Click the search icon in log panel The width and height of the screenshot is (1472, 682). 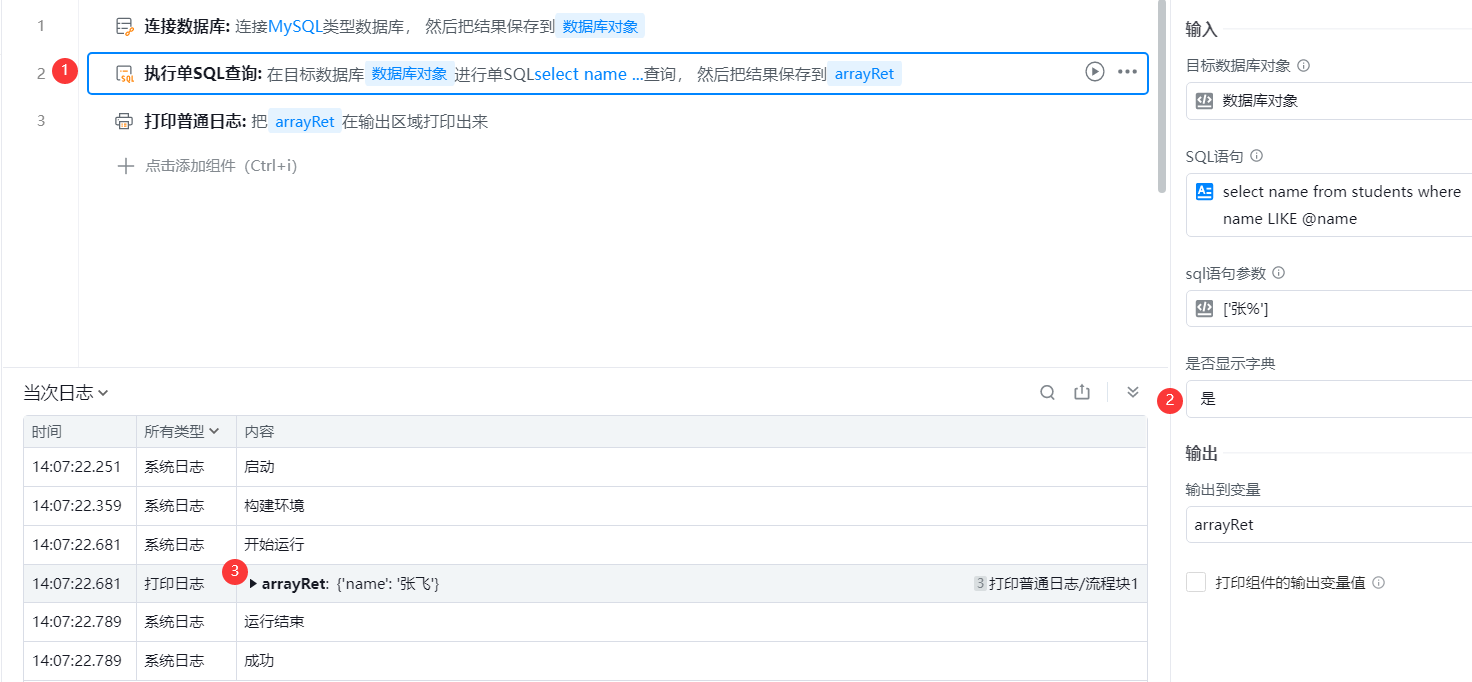(x=1047, y=393)
